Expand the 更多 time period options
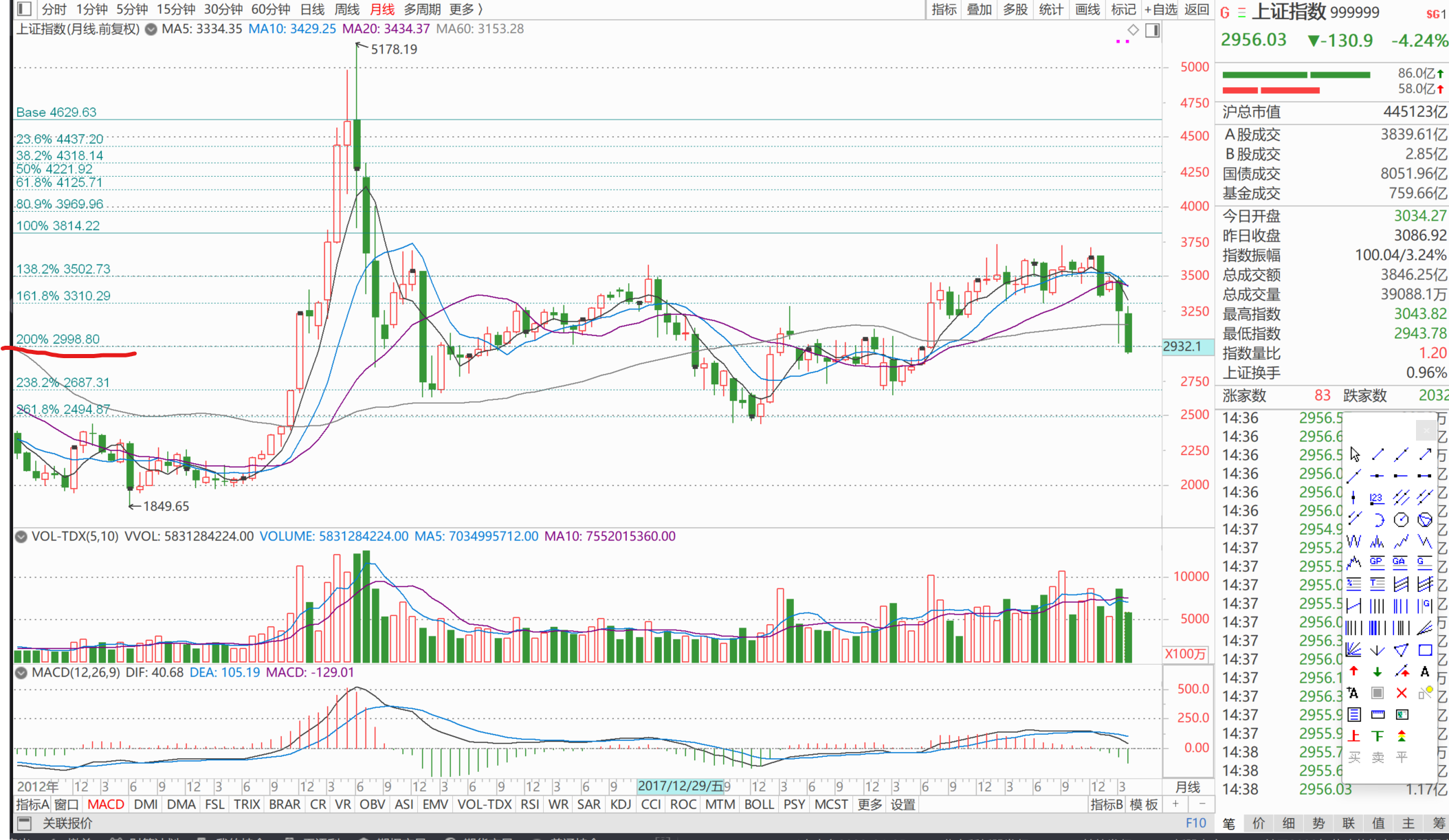The height and width of the screenshot is (840, 1449). pos(465,9)
